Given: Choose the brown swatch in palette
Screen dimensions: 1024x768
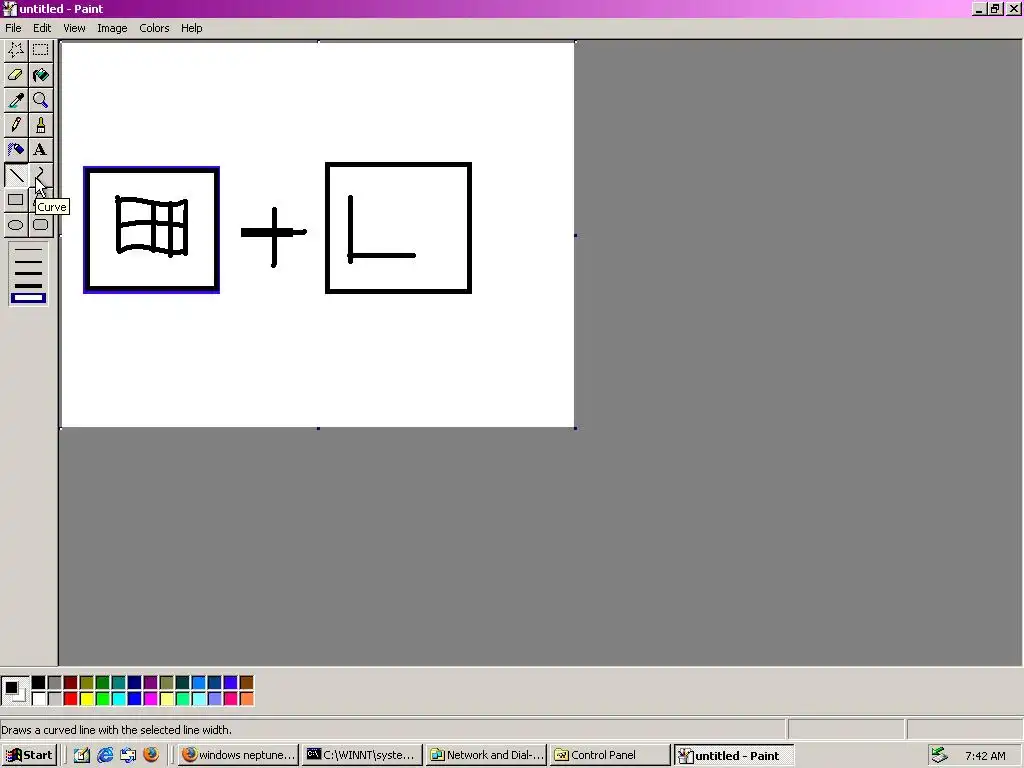Looking at the screenshot, I should pyautogui.click(x=246, y=683).
